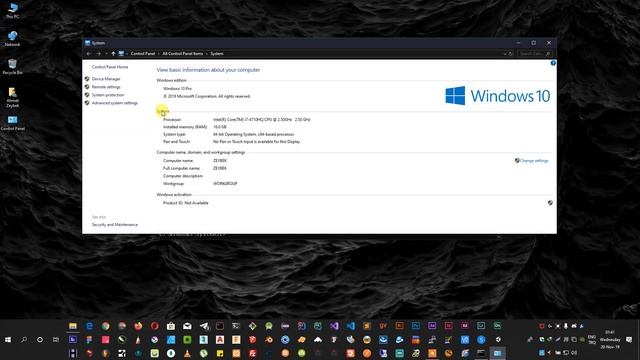
Task: Launch Visual Studio Code blue icon
Action: pos(351,326)
